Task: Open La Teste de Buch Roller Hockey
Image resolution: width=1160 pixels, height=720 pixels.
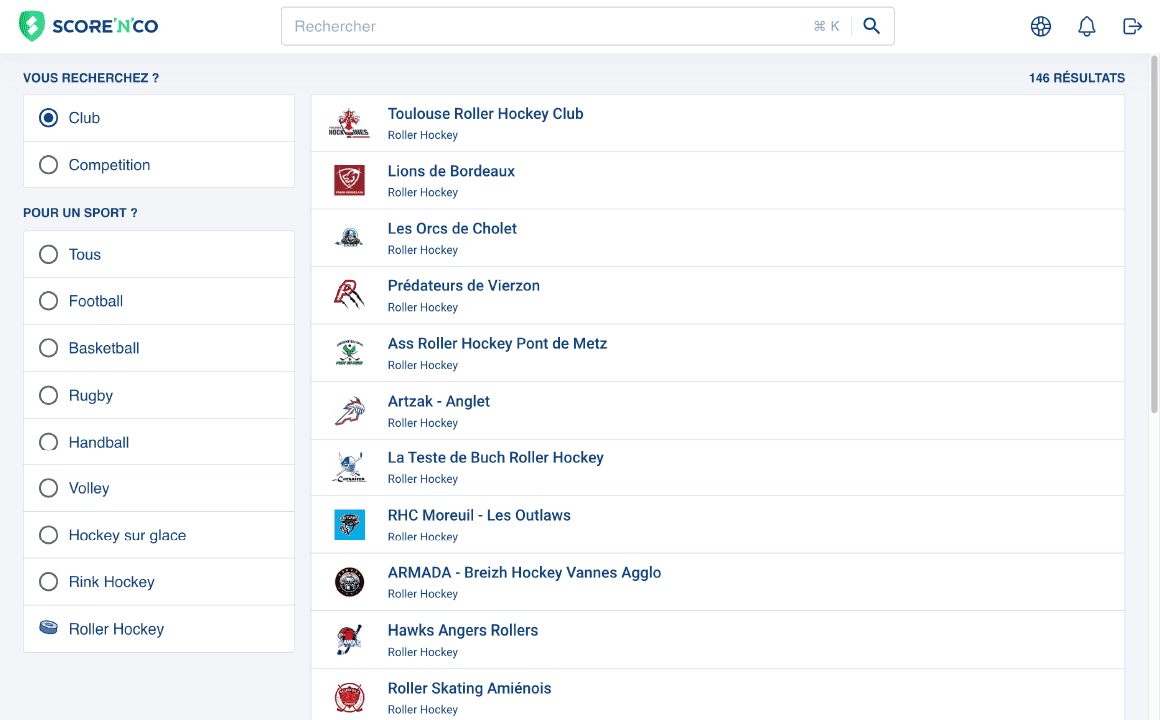Action: 496,457
